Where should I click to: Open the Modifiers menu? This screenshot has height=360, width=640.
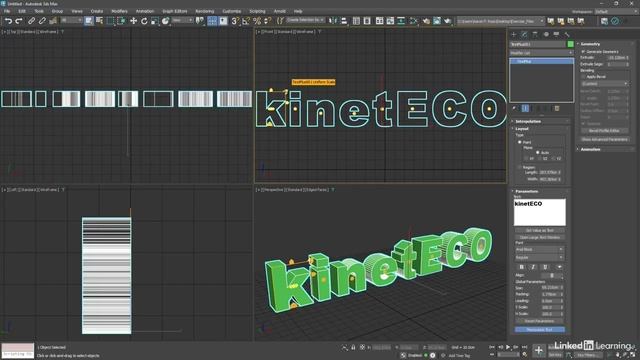120,11
